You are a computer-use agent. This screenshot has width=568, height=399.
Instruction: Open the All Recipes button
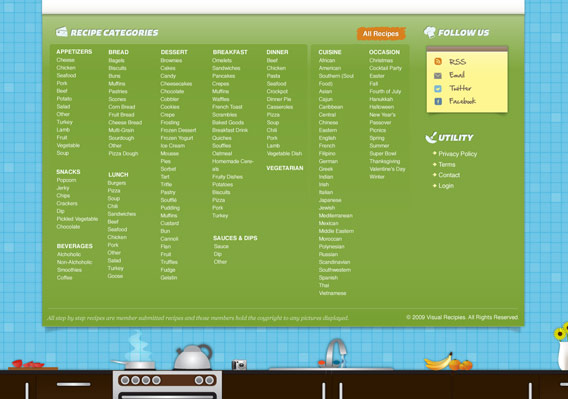click(x=381, y=34)
